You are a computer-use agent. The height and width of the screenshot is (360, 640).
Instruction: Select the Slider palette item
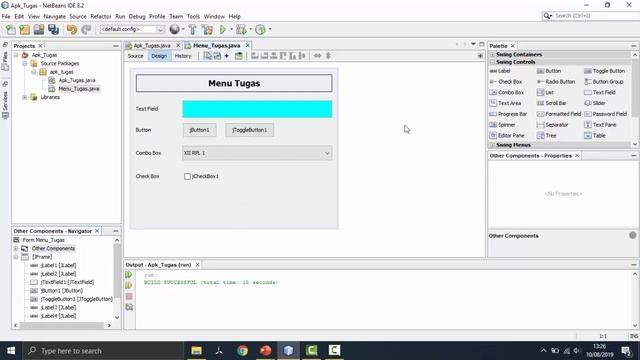tap(595, 103)
